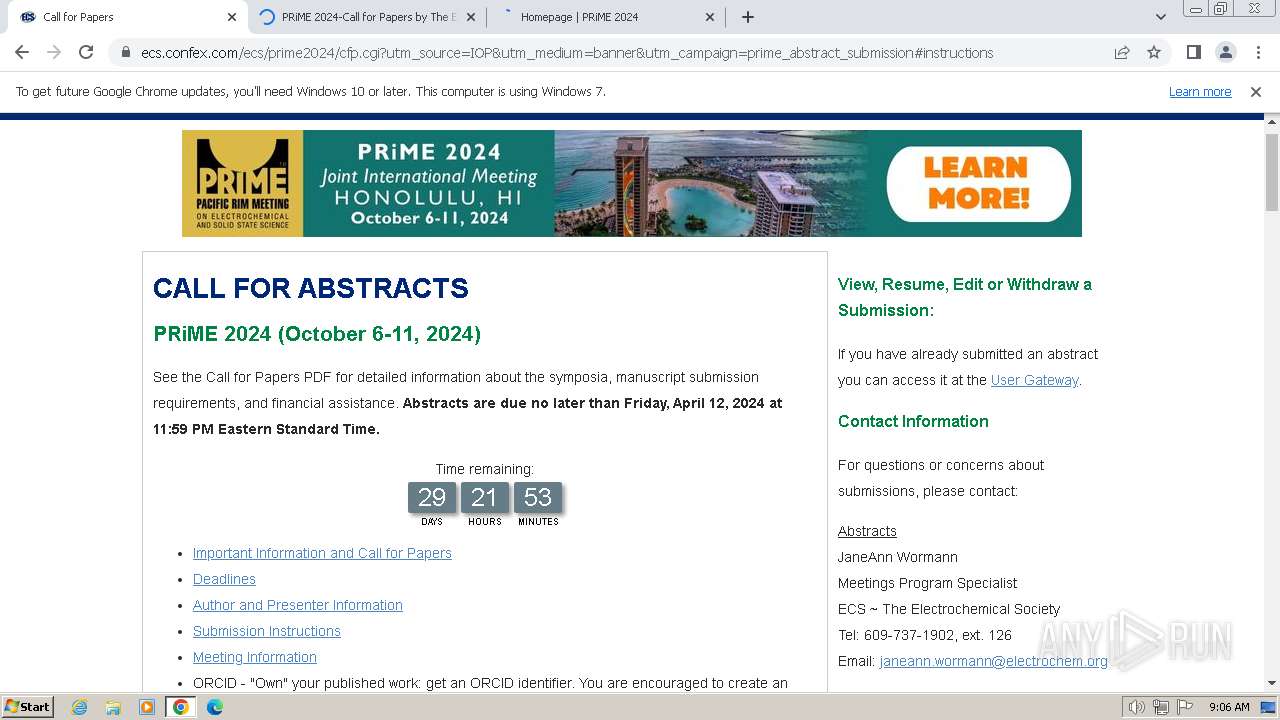
Task: Switch to Homepage | PRiME 2024 tab
Action: pyautogui.click(x=606, y=17)
